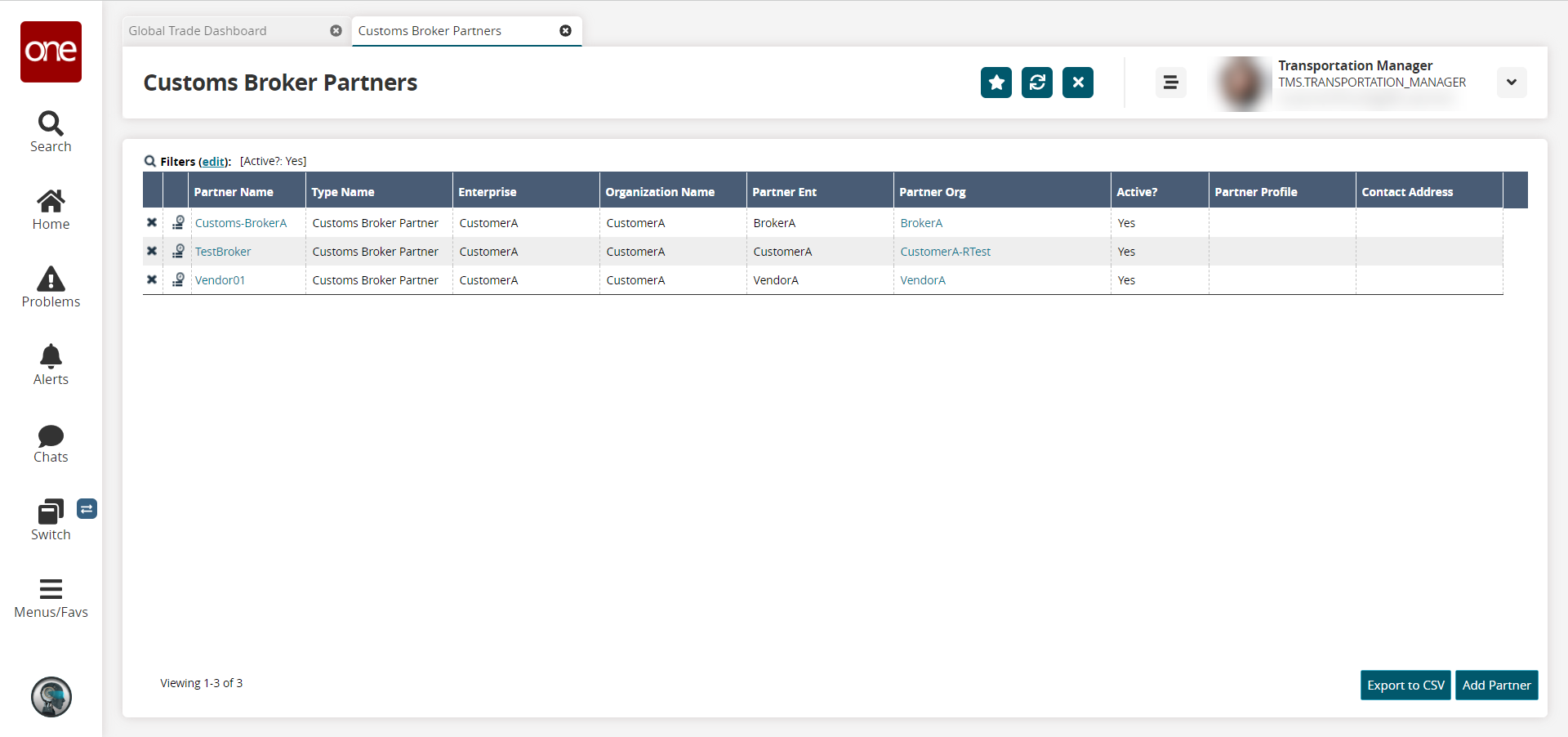
Task: Click the star favorite icon button
Action: 996,83
